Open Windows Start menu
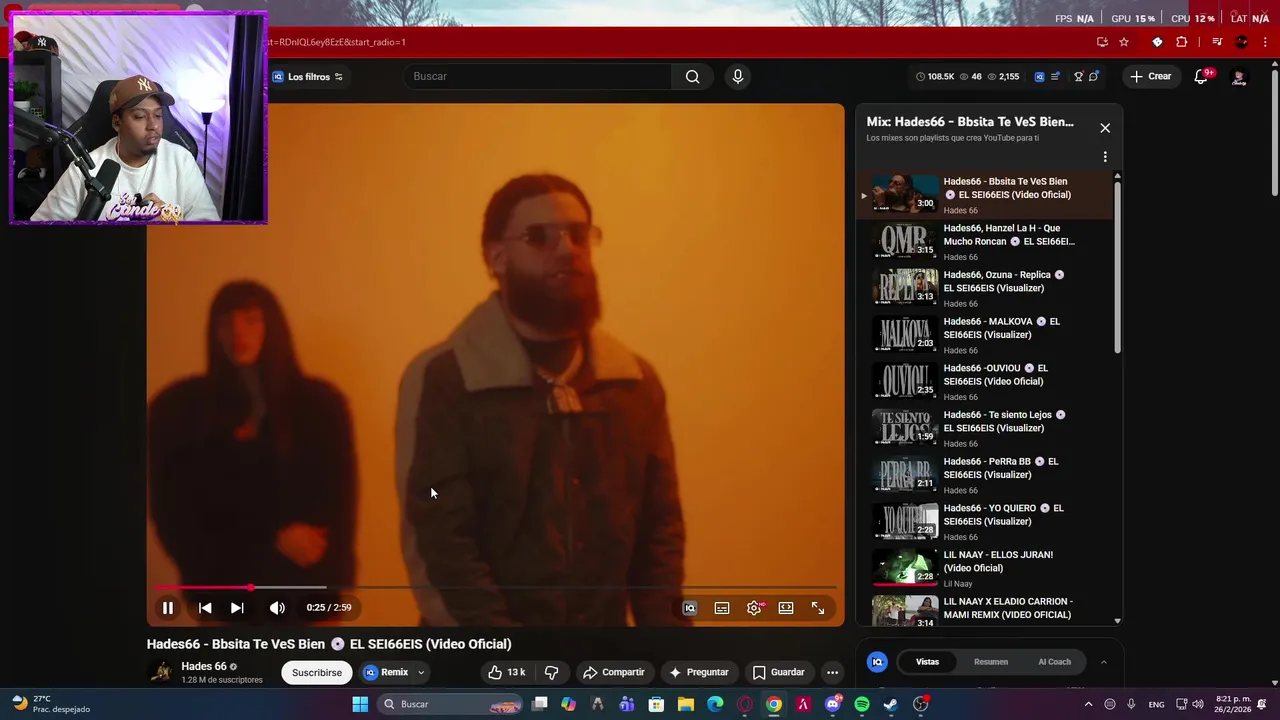1280x720 pixels. (360, 704)
